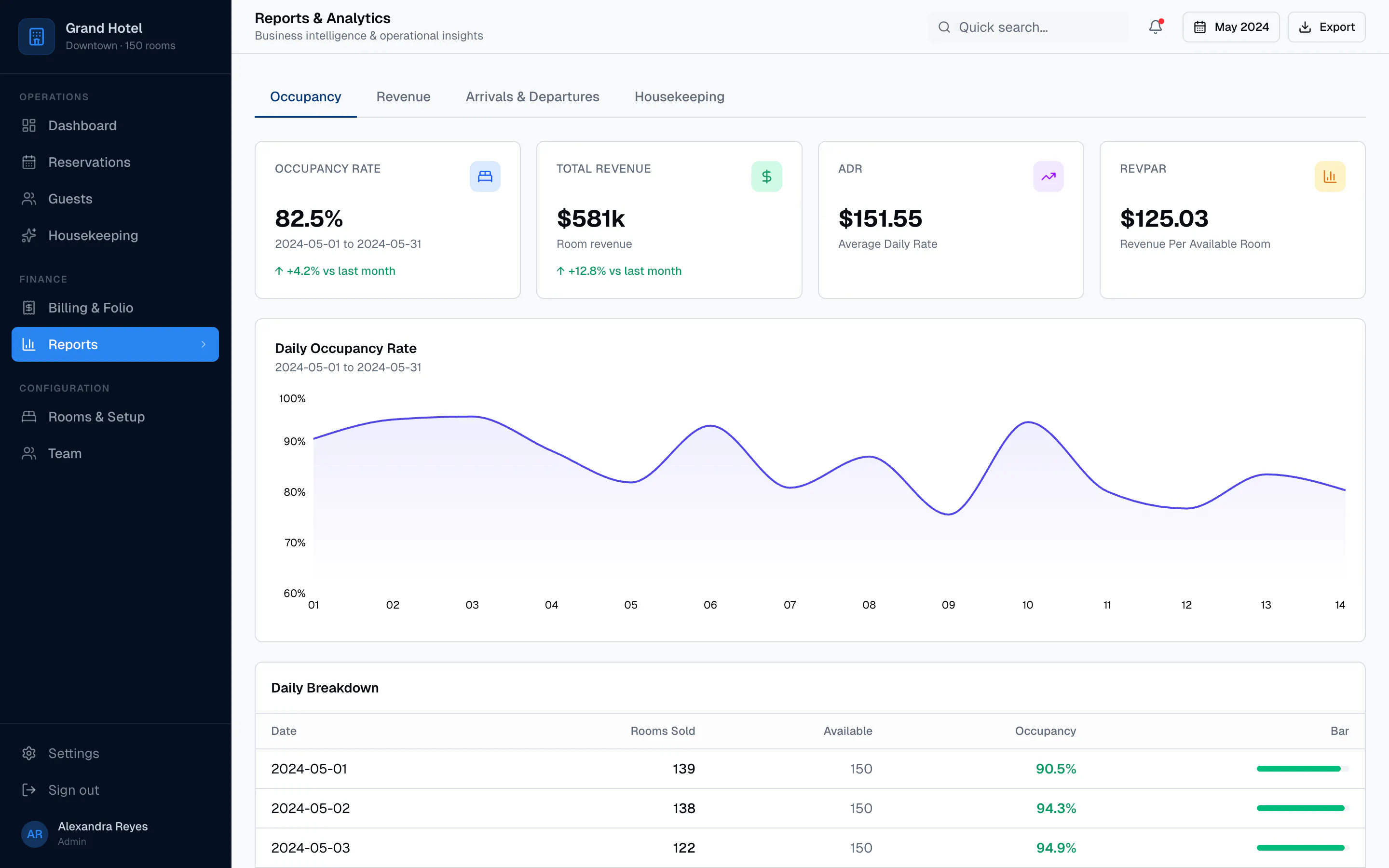Click the $151.55 ADR figure

tap(880, 219)
